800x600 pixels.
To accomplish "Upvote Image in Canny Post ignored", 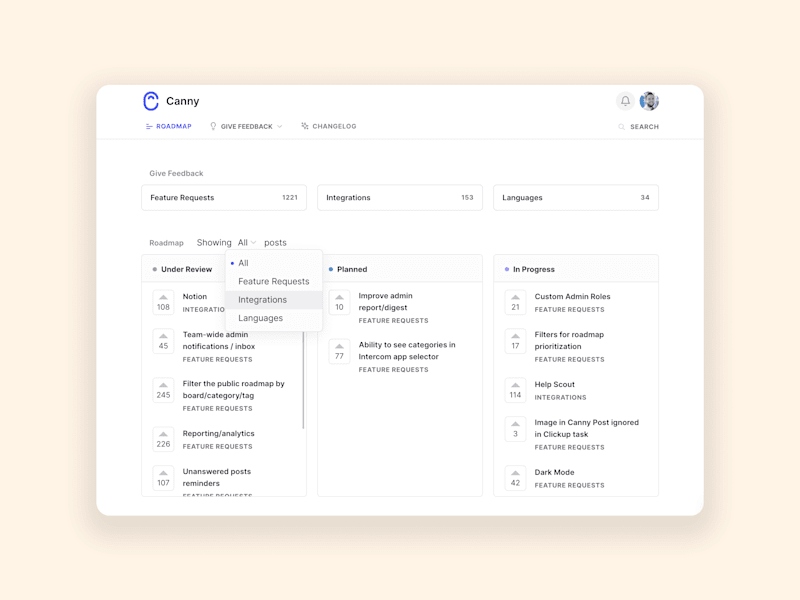I will 515,429.
